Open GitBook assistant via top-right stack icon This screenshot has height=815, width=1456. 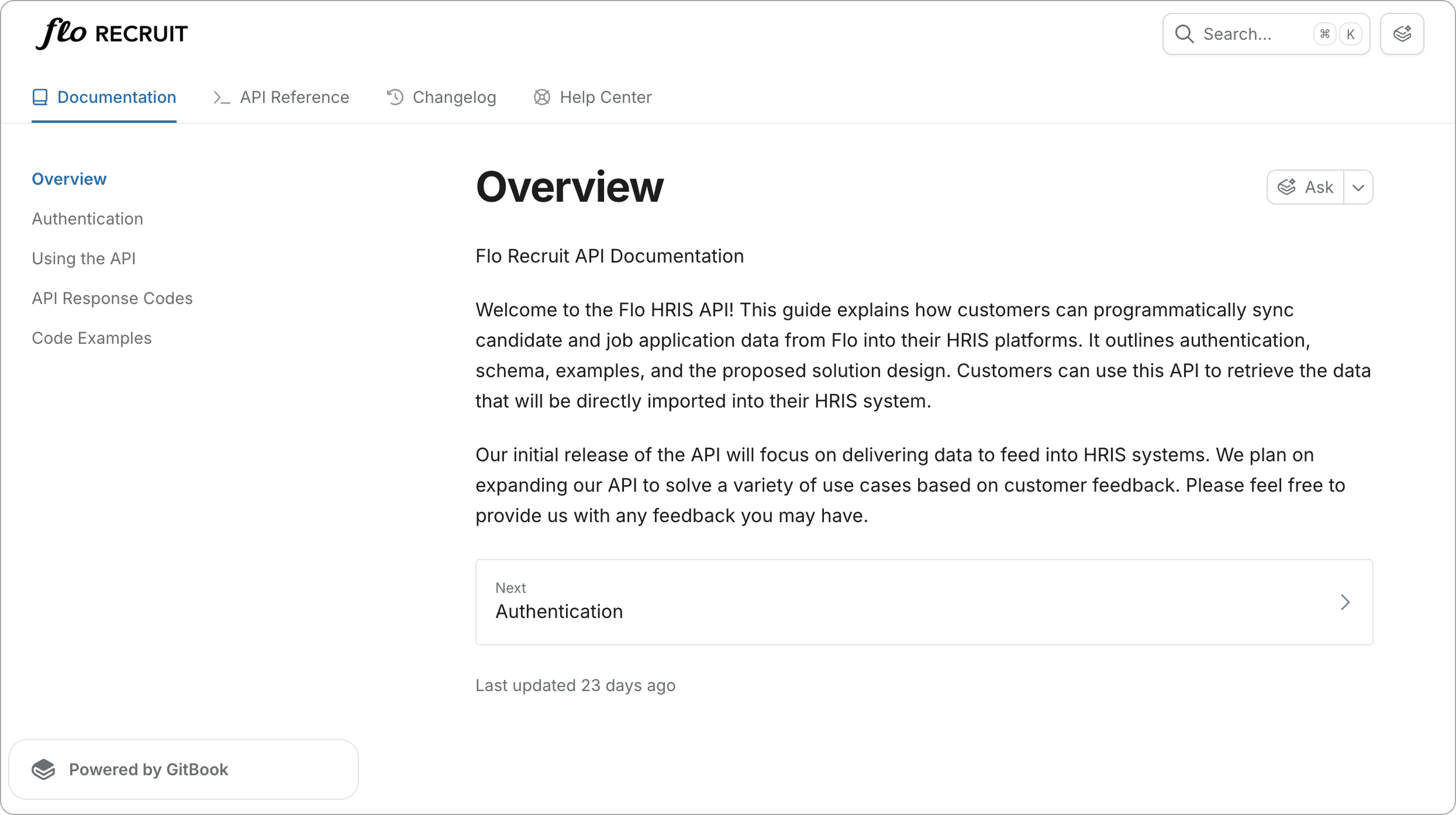[x=1402, y=33]
